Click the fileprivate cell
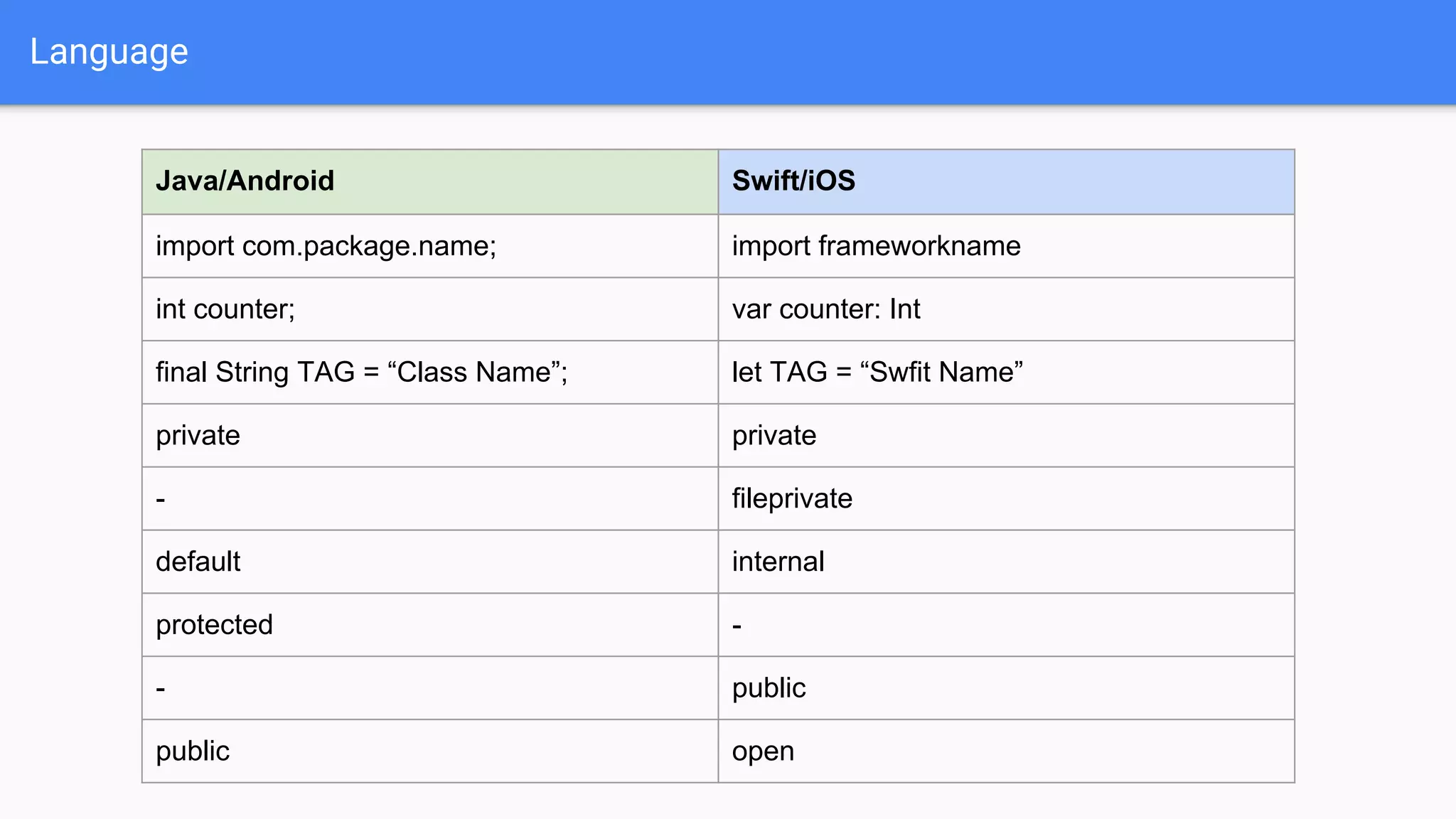Screen dimensions: 1456x819 coord(791,498)
